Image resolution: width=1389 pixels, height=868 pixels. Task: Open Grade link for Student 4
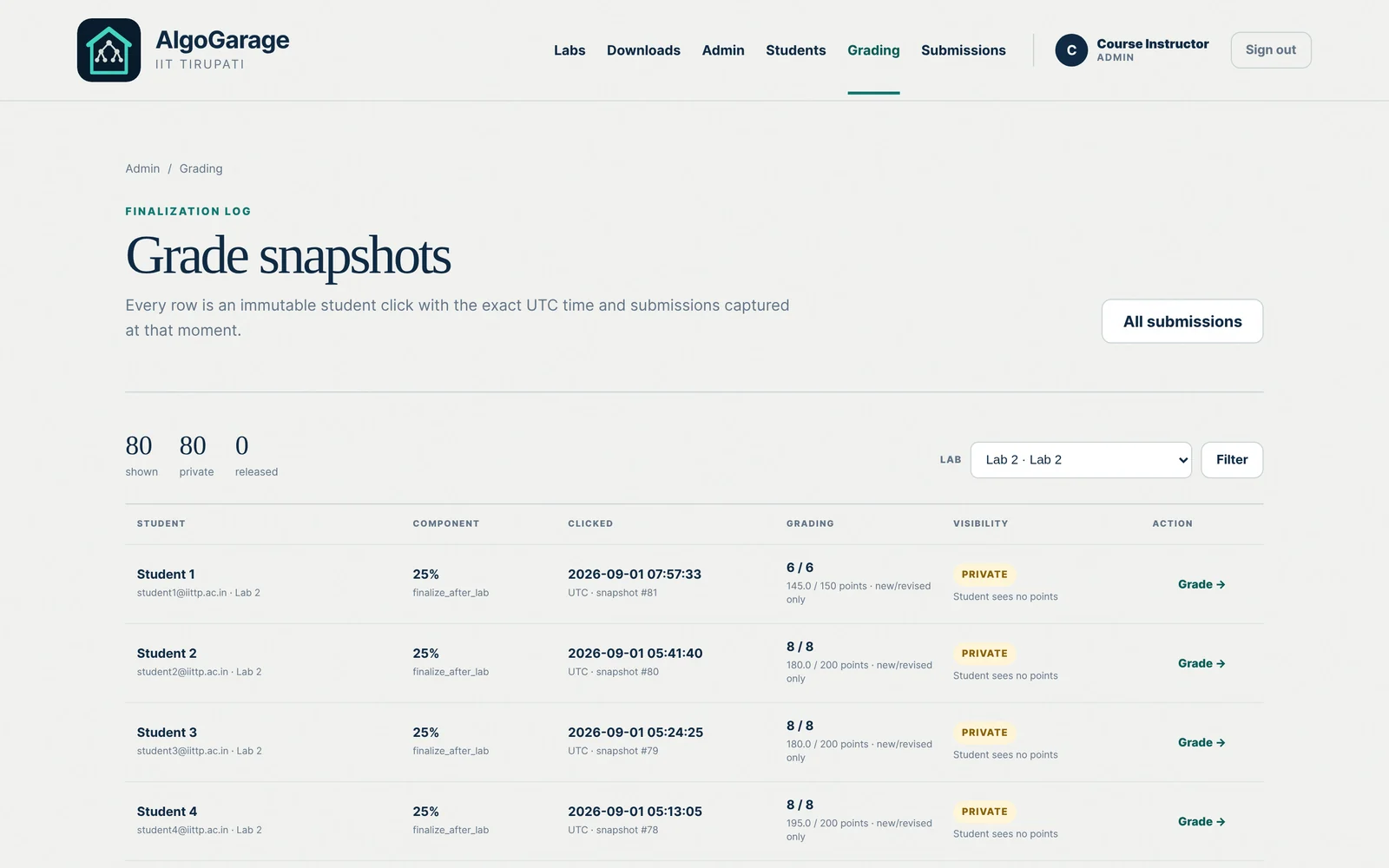pyautogui.click(x=1201, y=821)
